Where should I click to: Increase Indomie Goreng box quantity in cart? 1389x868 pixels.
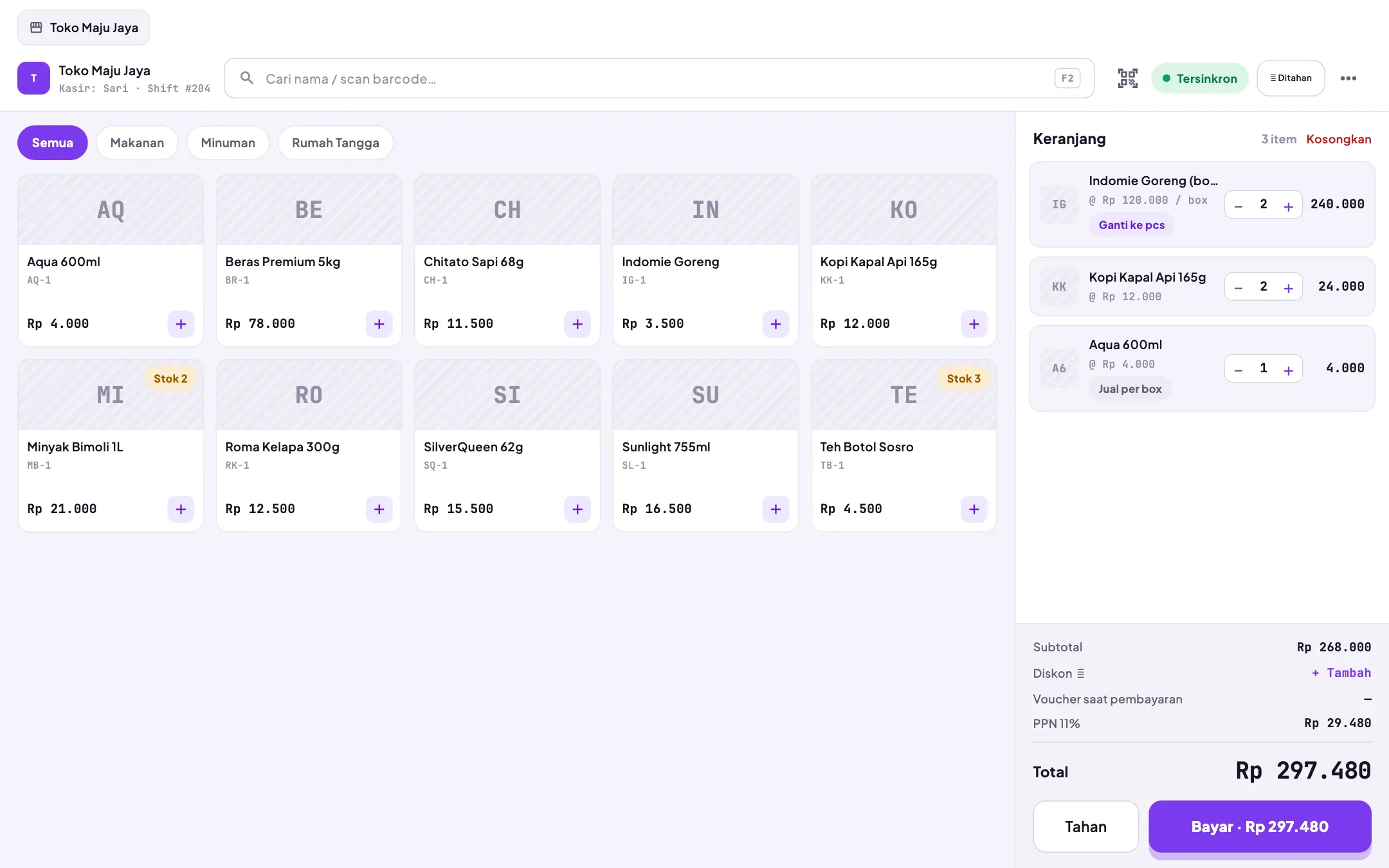pyautogui.click(x=1288, y=205)
